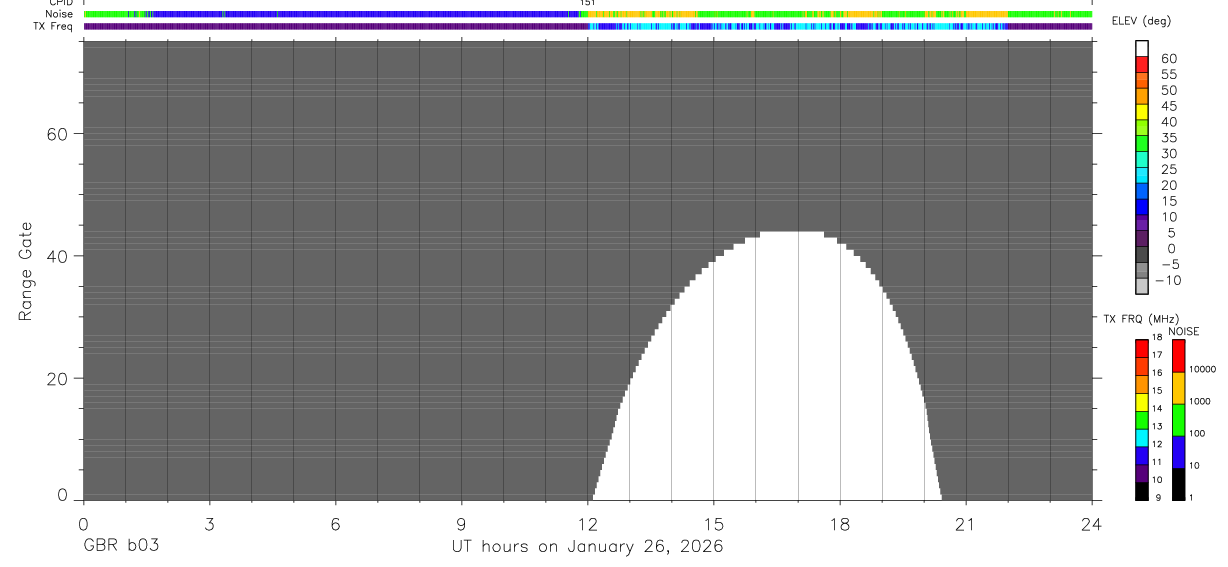Click the 'TX Freq' row label at top left

(55, 26)
